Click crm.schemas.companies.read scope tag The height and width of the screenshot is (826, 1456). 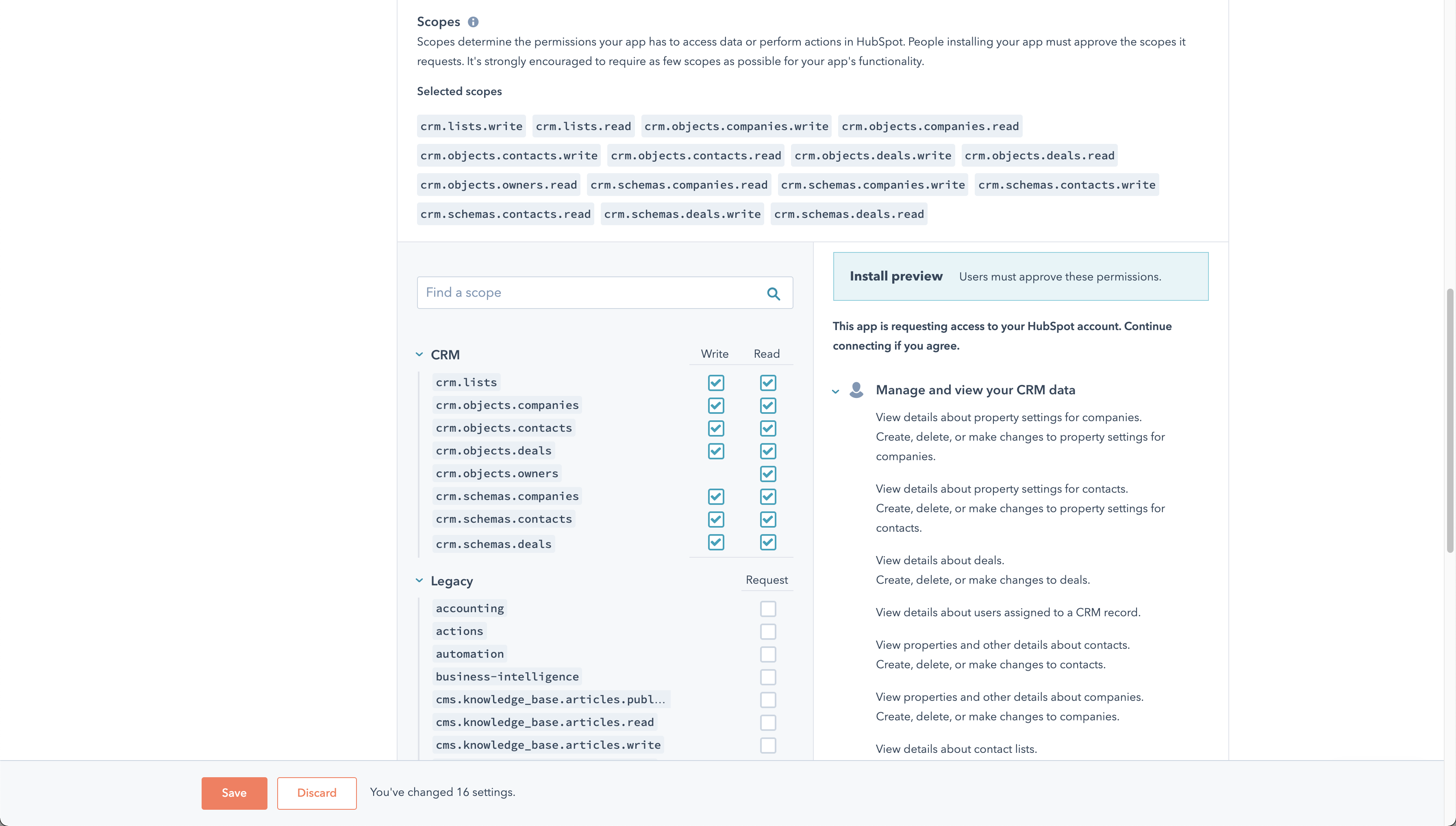[679, 185]
